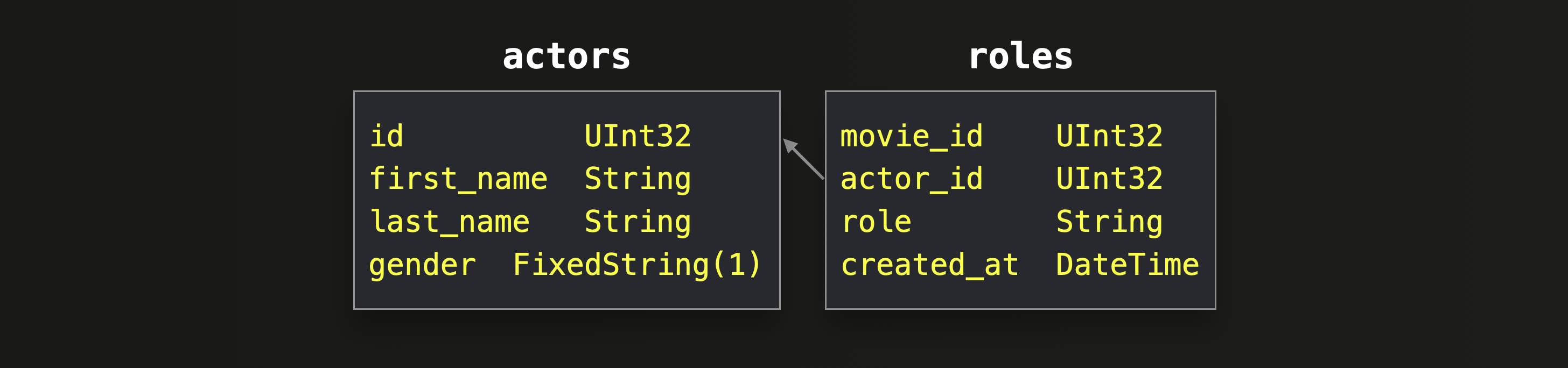The image size is (1568, 368).
Task: Select String type beside first_name
Action: [x=638, y=179]
